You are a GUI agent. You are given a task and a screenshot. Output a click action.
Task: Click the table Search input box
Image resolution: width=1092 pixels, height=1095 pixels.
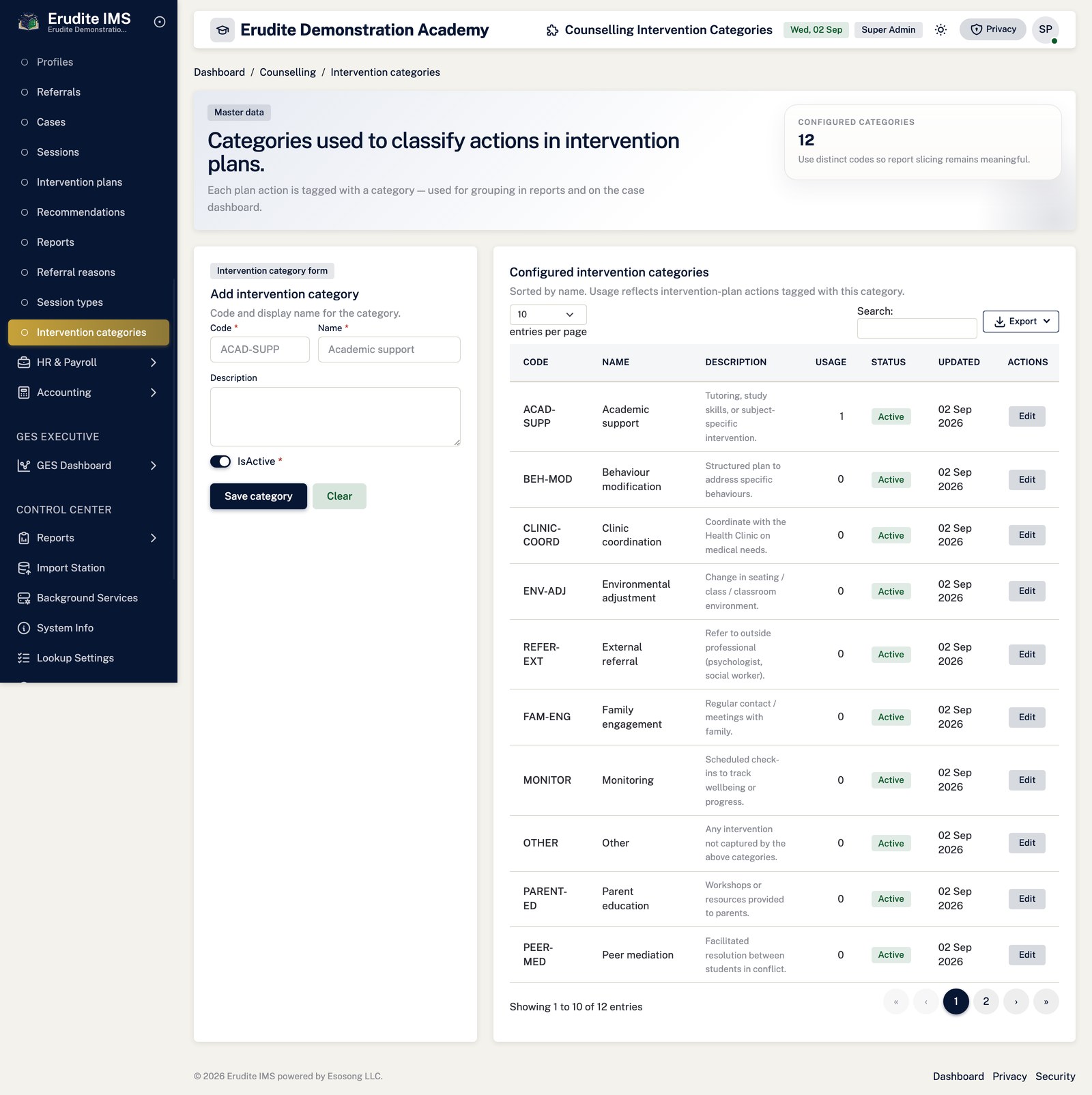[x=917, y=328]
